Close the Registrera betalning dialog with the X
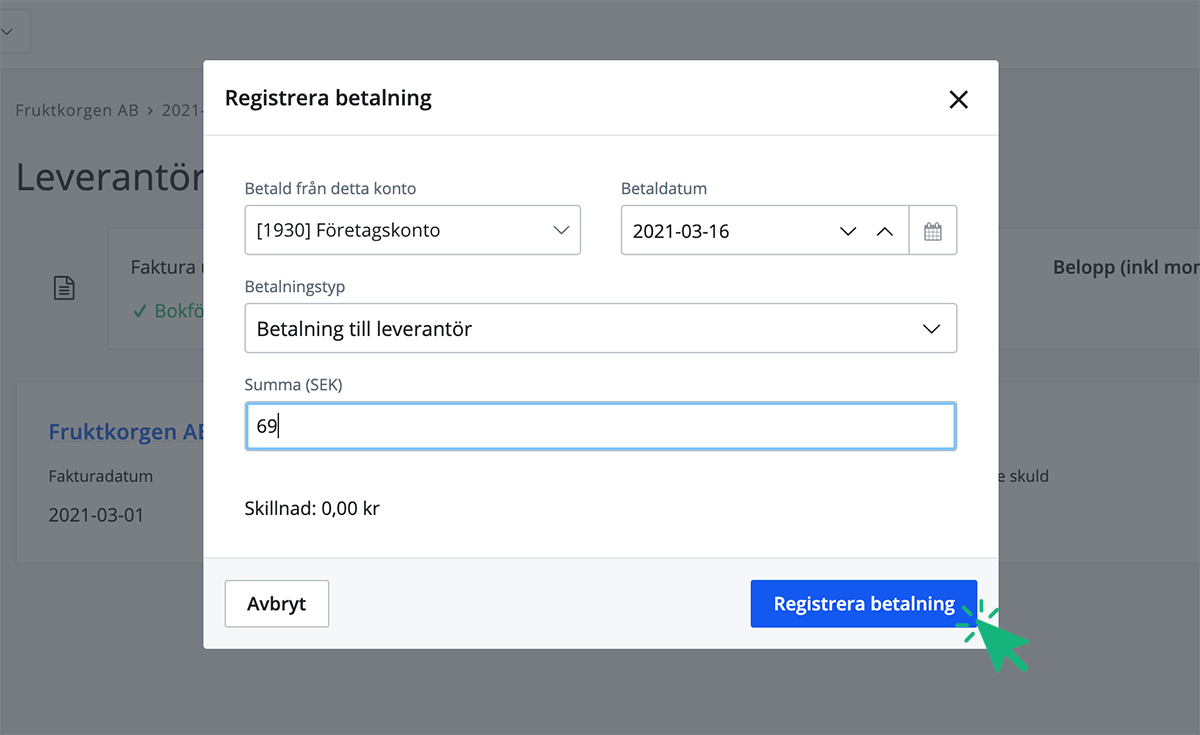The width and height of the screenshot is (1200, 735). 958,99
